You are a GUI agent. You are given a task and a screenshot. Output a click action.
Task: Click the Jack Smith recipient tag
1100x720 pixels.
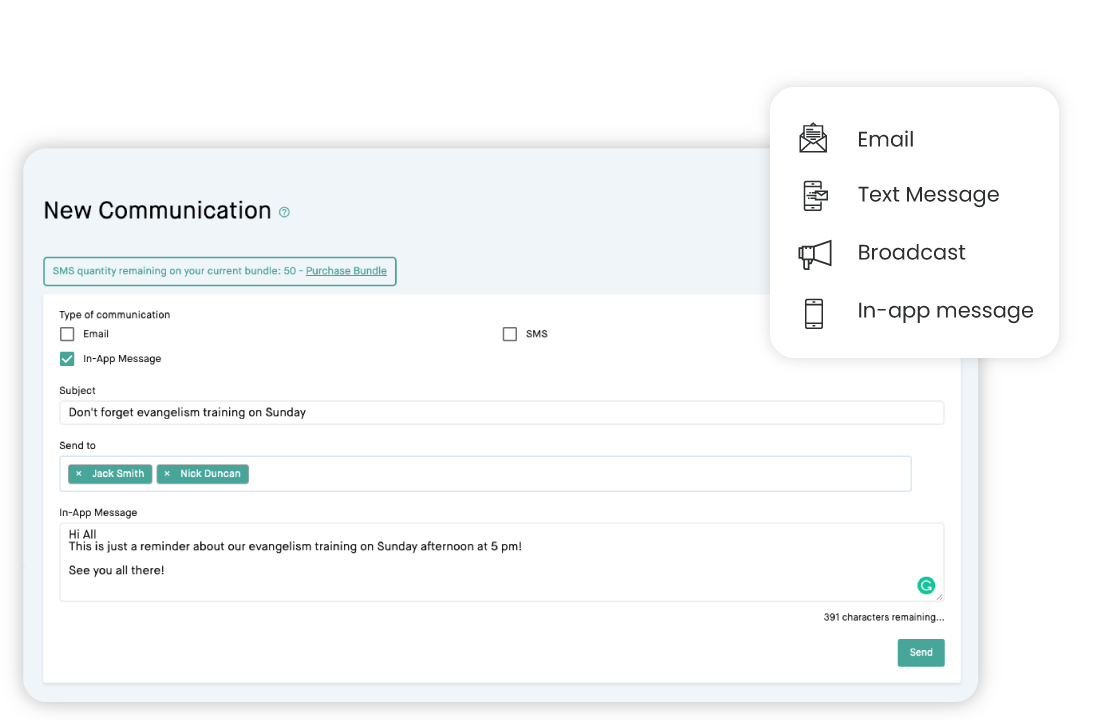pyautogui.click(x=110, y=474)
